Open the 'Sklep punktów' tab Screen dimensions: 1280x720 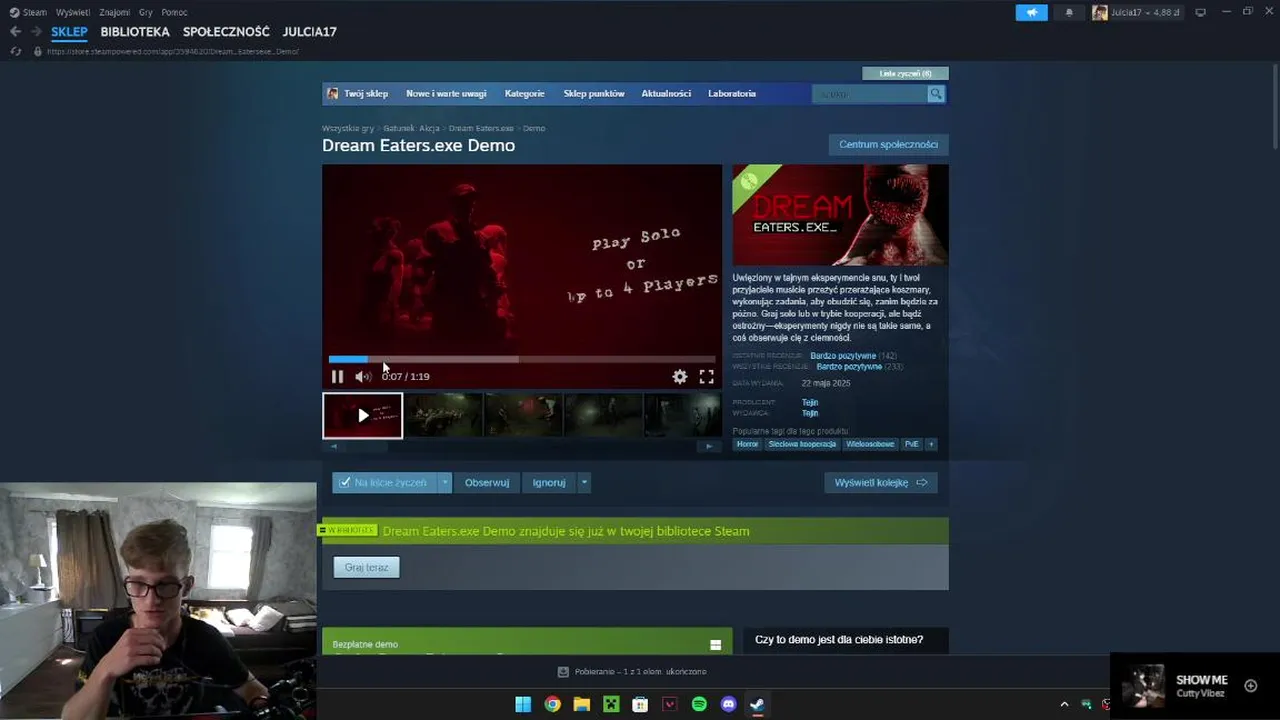coord(594,94)
